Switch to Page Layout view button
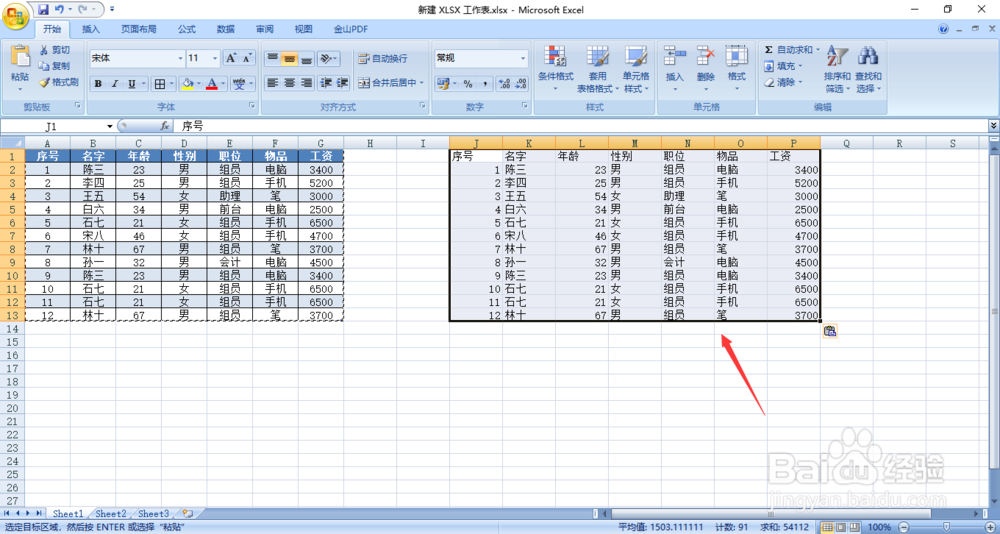Image resolution: width=1000 pixels, height=534 pixels. [840, 528]
